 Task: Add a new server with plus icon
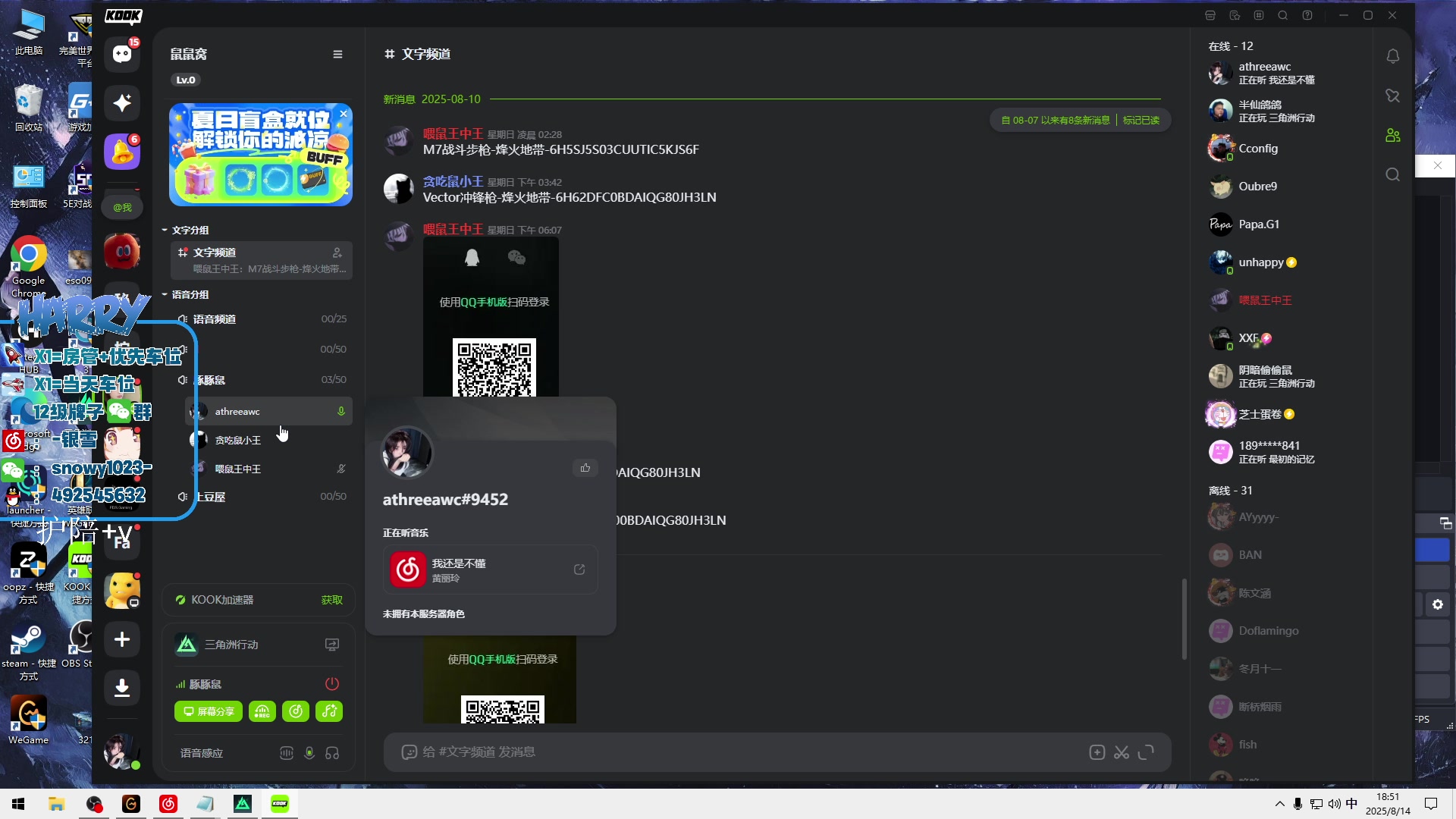tap(122, 639)
